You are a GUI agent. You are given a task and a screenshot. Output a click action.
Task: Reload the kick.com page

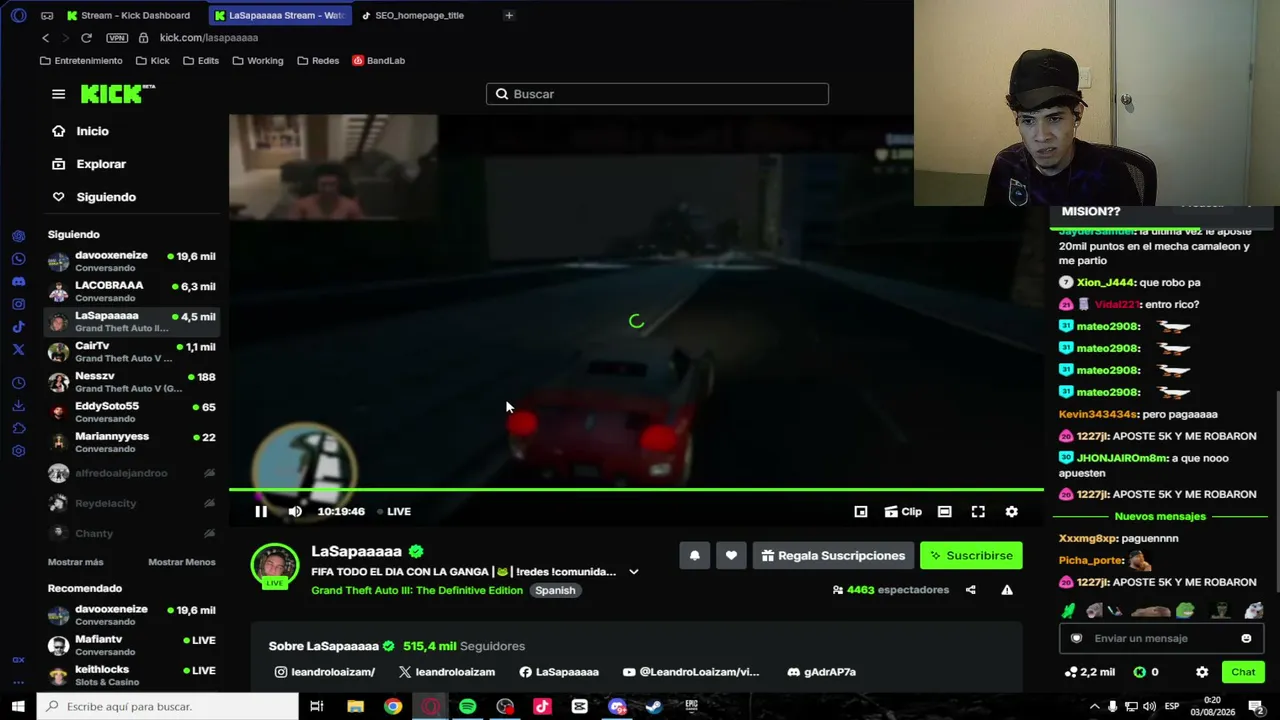tap(86, 38)
